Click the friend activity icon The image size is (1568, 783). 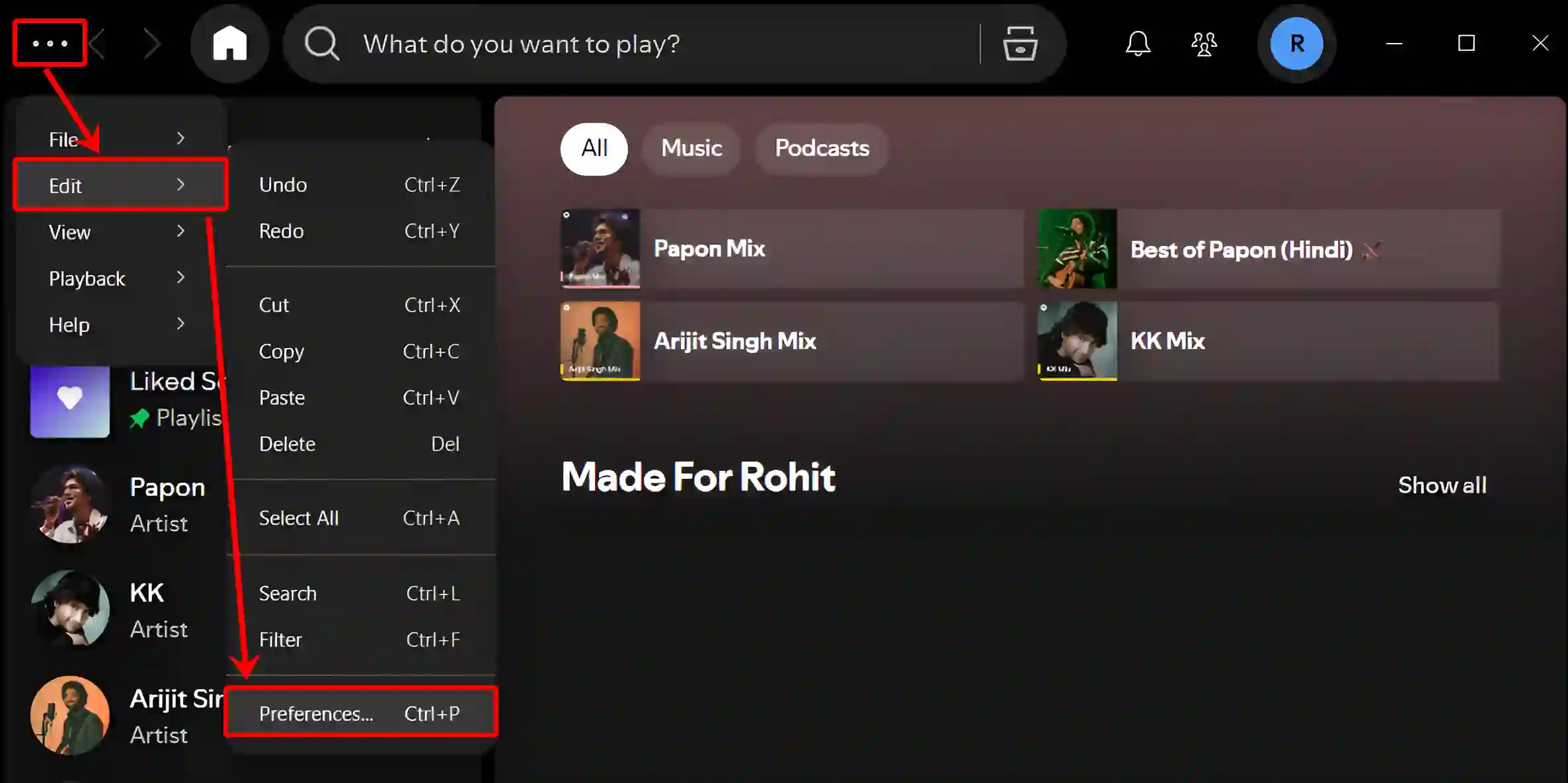pyautogui.click(x=1204, y=44)
